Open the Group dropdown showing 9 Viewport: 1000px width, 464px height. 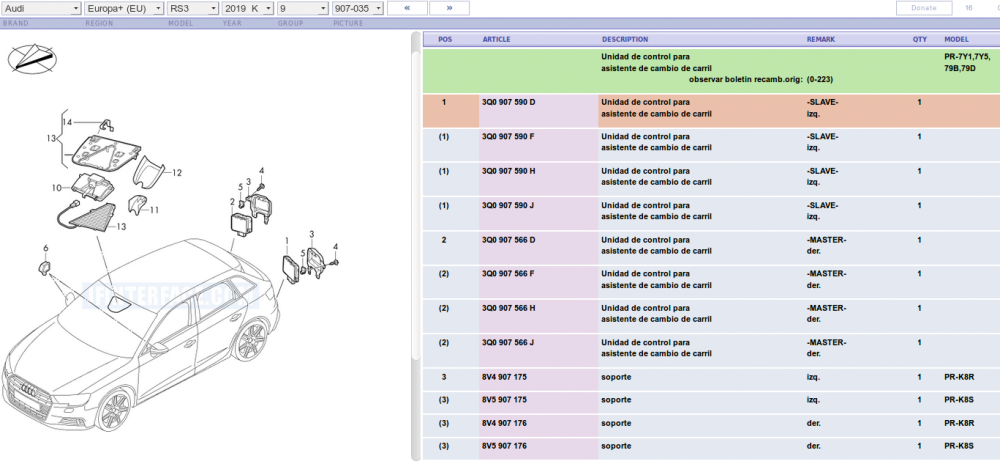[x=302, y=8]
